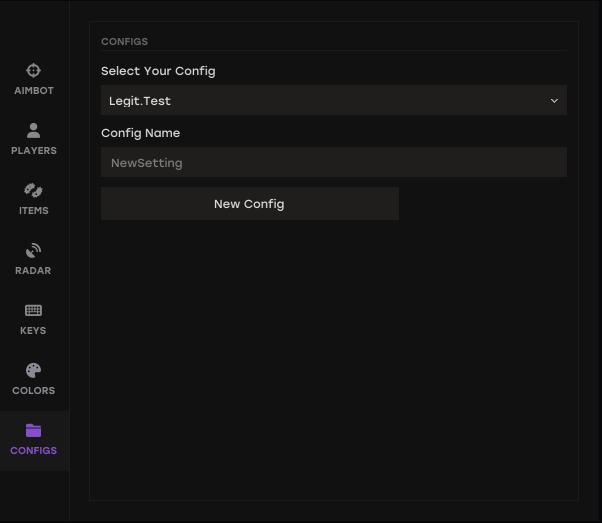Image resolution: width=602 pixels, height=523 pixels.
Task: Click the CONFIGS tab label
Action: pyautogui.click(x=33, y=450)
